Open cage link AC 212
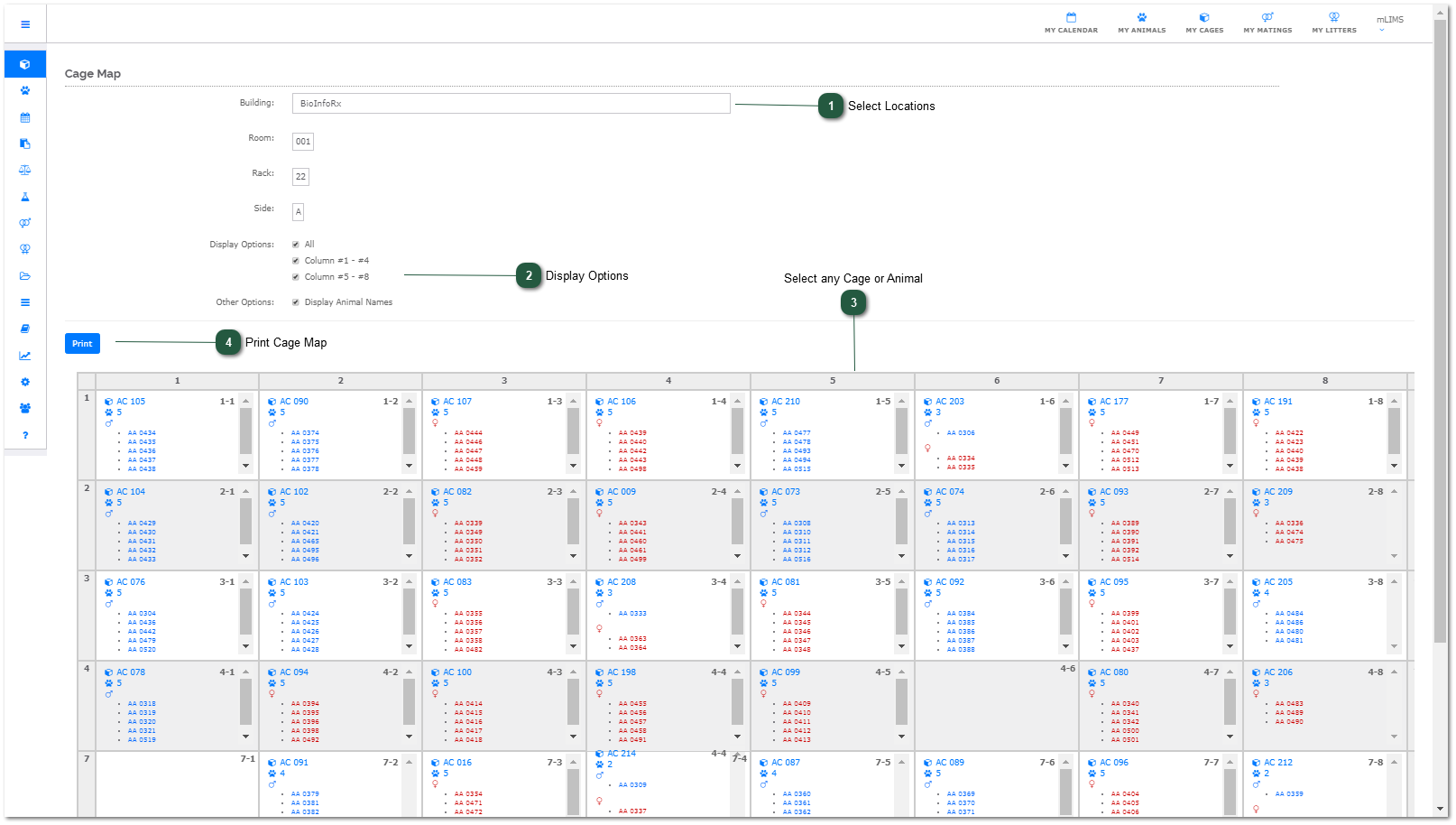The height and width of the screenshot is (825, 1456). coord(1278,763)
